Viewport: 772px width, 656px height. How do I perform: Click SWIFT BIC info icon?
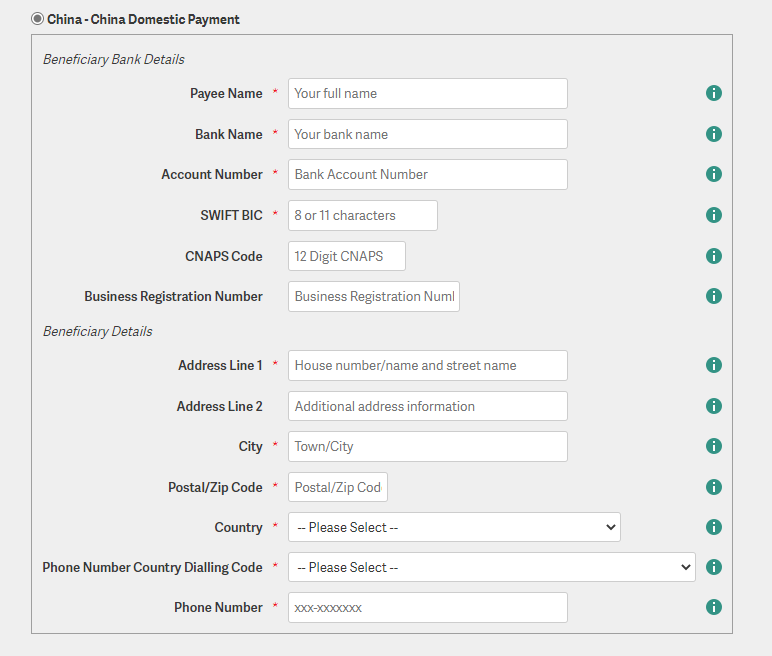tap(713, 215)
